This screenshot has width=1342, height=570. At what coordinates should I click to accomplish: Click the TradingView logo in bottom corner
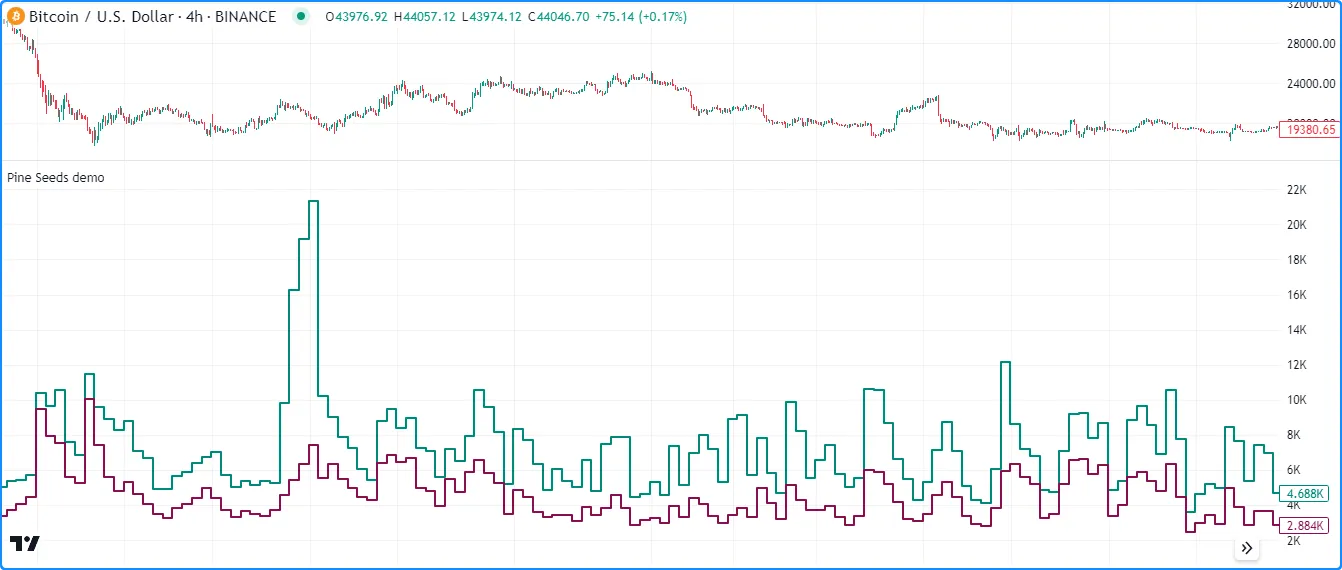pyautogui.click(x=26, y=543)
